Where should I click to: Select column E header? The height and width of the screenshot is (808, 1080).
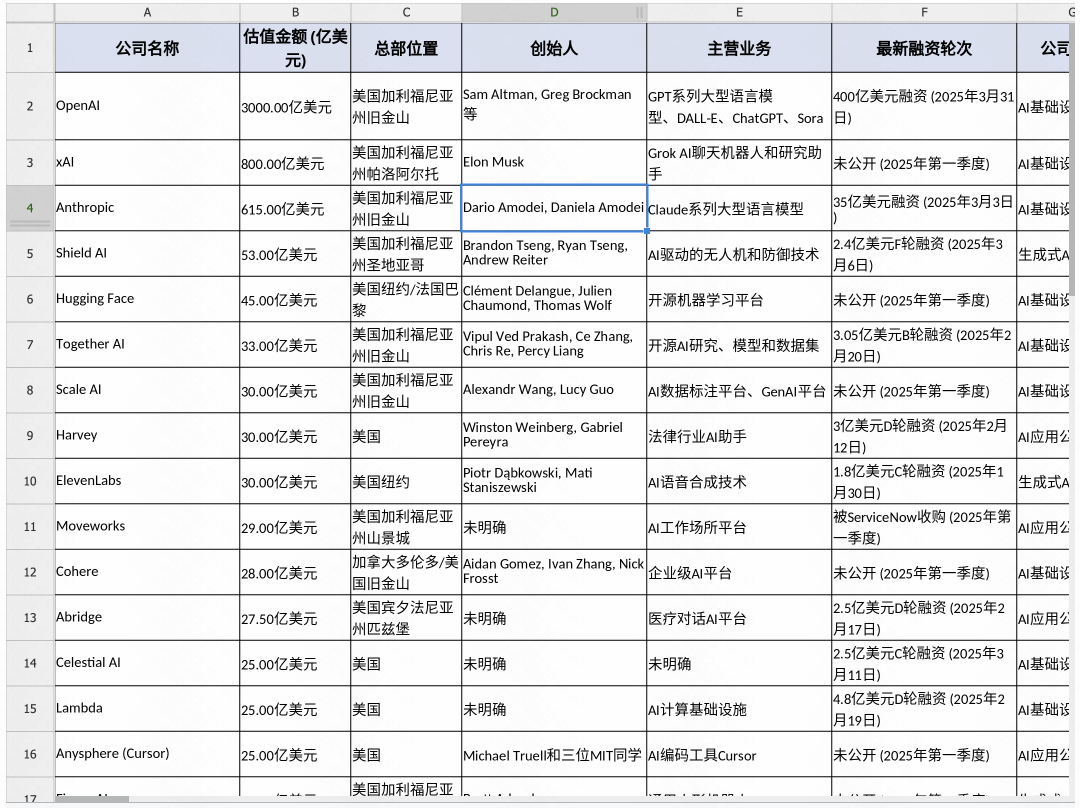[739, 12]
